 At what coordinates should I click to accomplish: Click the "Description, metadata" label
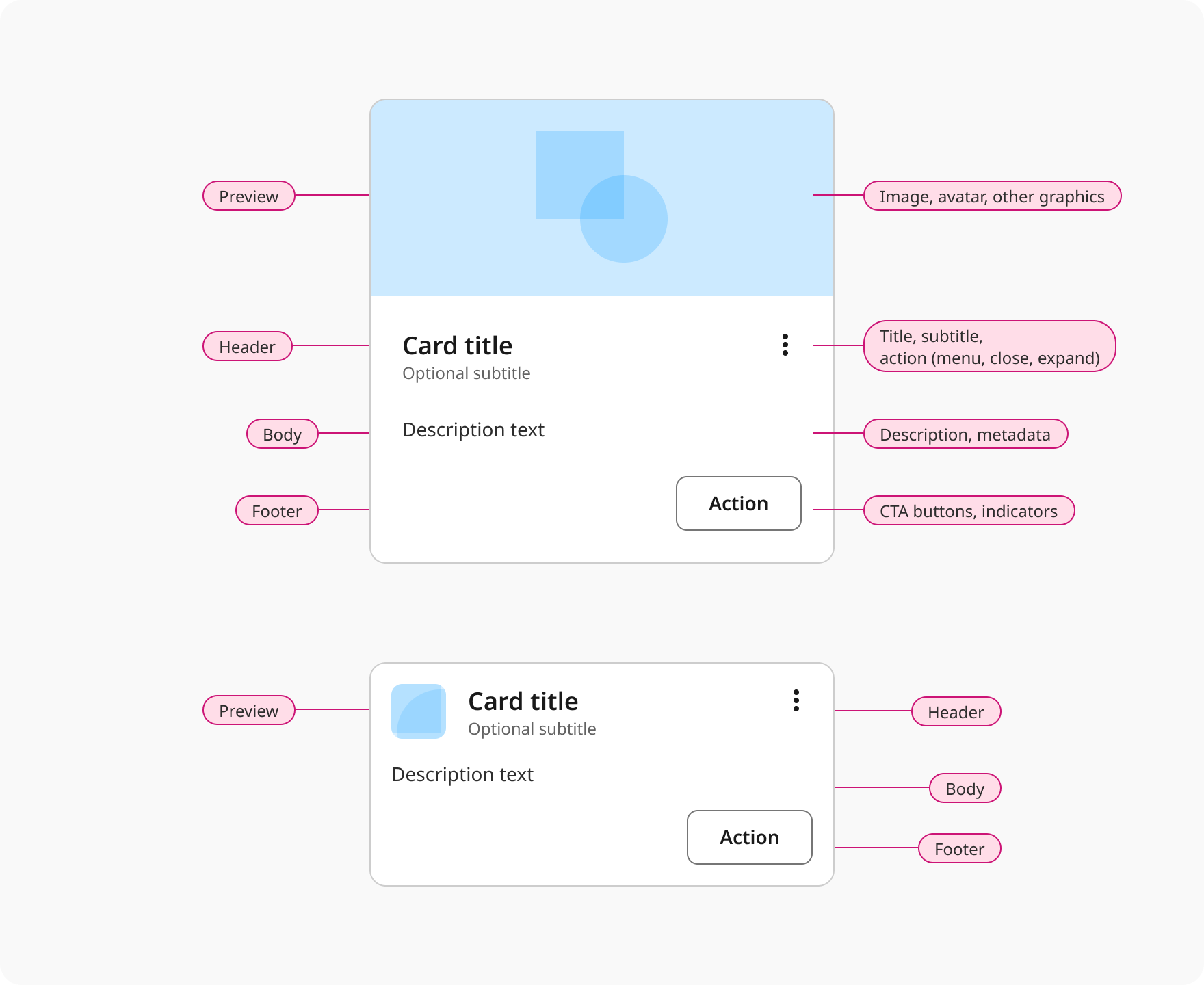966,434
